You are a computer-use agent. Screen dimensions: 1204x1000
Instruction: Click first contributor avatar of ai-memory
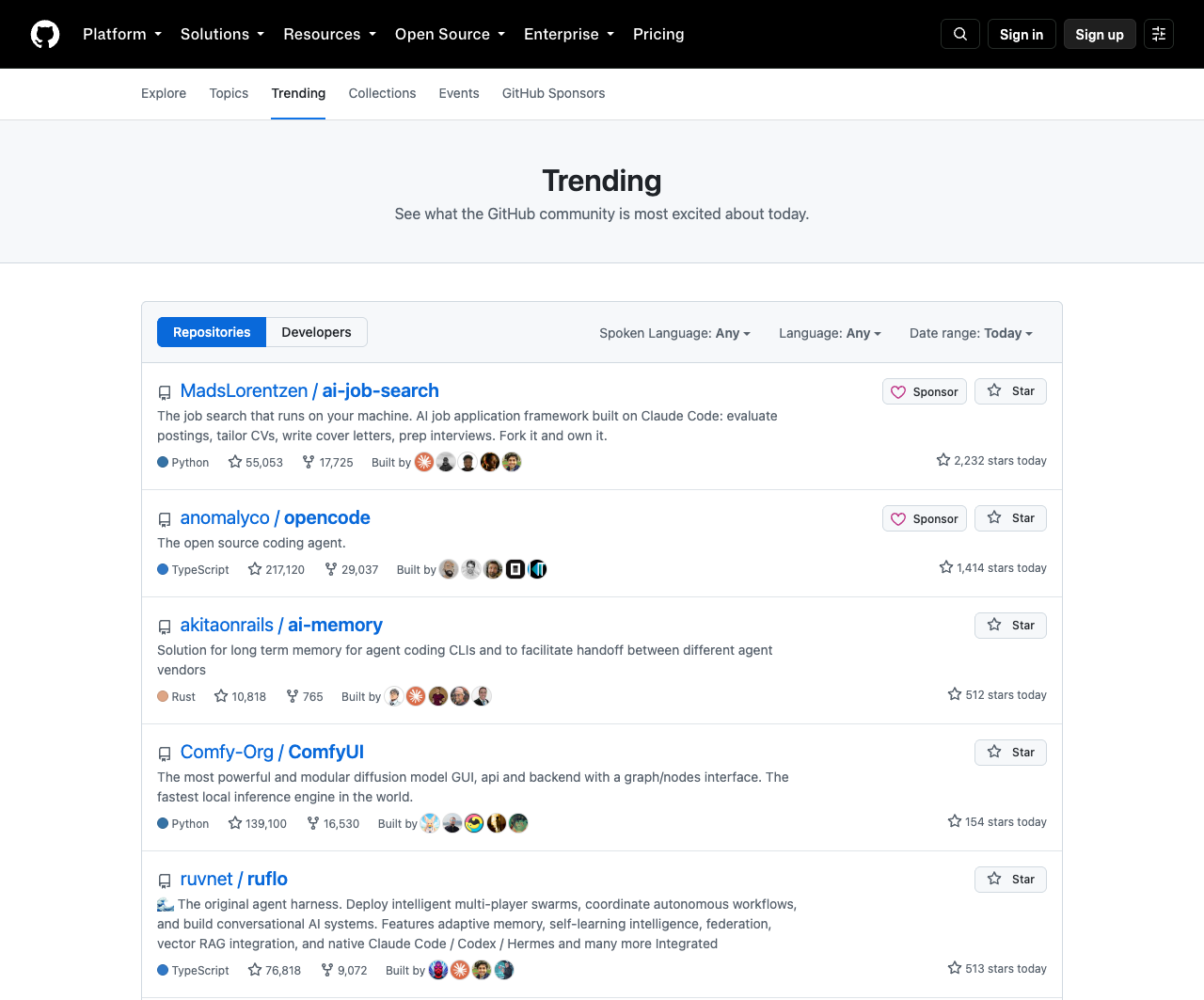coord(394,696)
